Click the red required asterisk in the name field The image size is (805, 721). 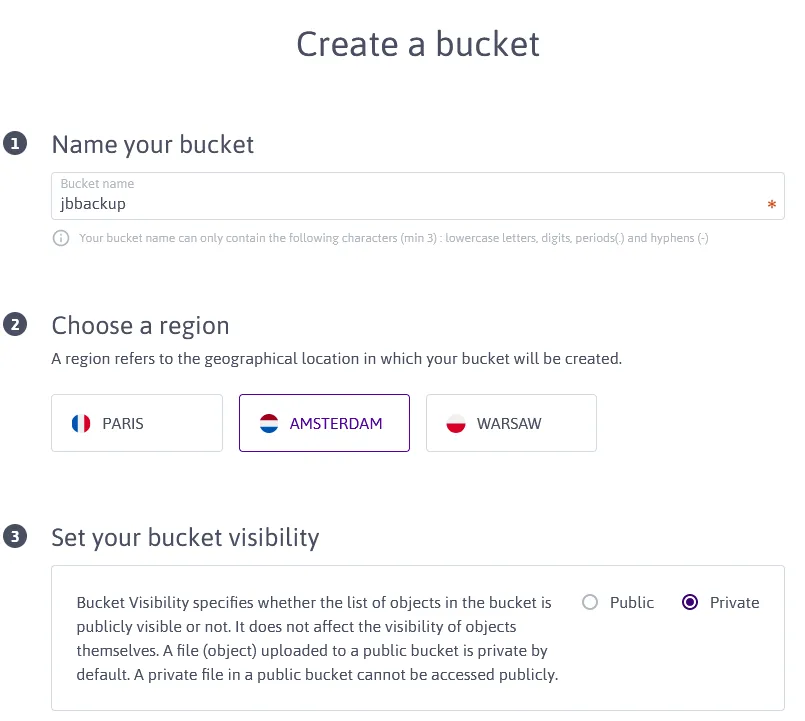(x=771, y=205)
